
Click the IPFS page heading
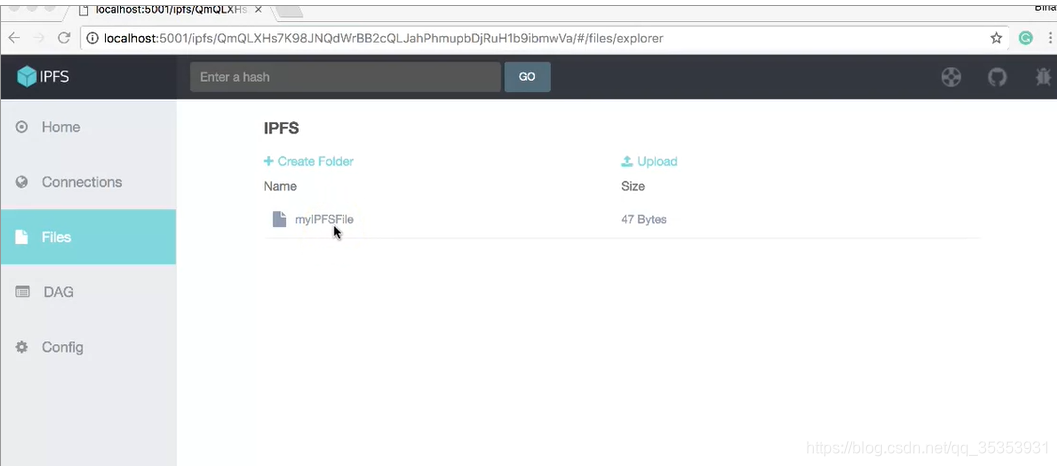coord(281,128)
